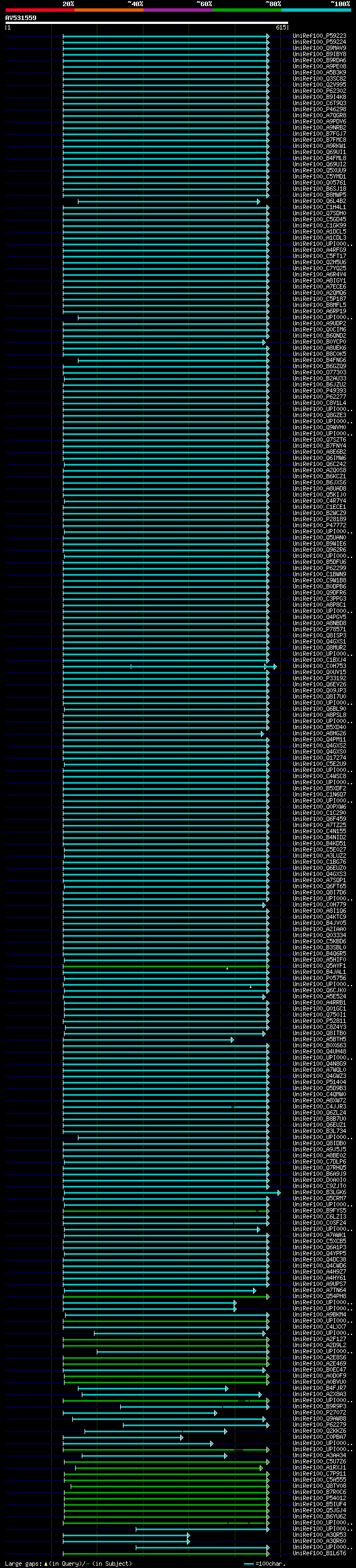Select label UniRef100_C4WSC8

click(x=319, y=776)
